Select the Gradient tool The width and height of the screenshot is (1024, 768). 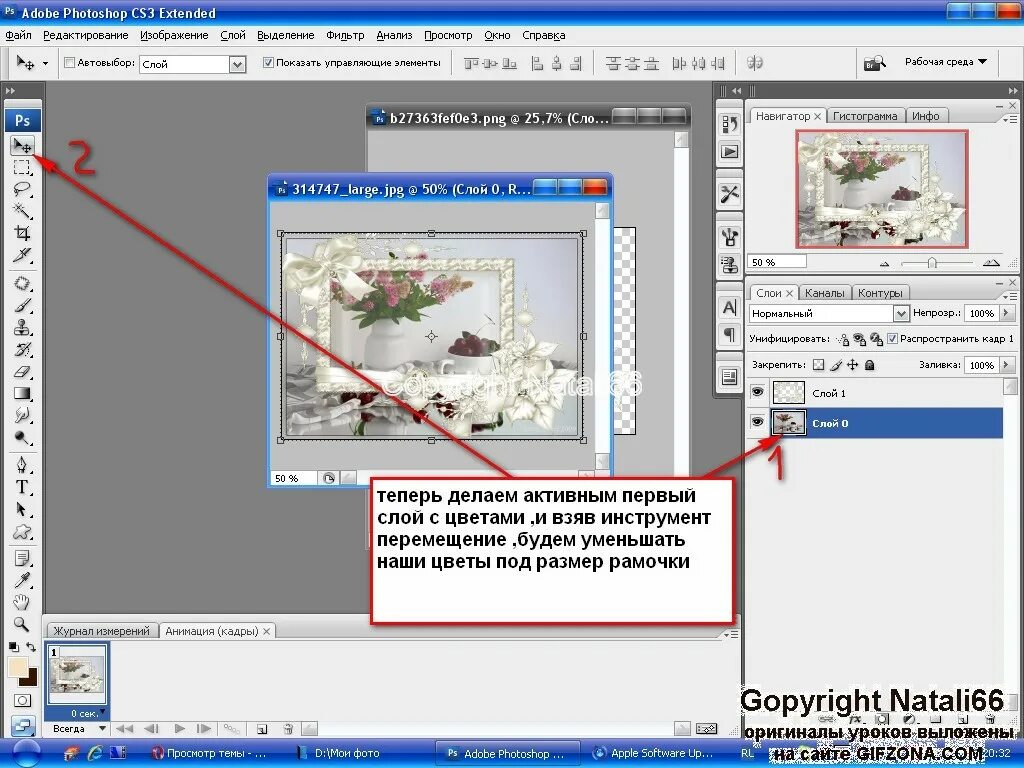click(x=22, y=393)
